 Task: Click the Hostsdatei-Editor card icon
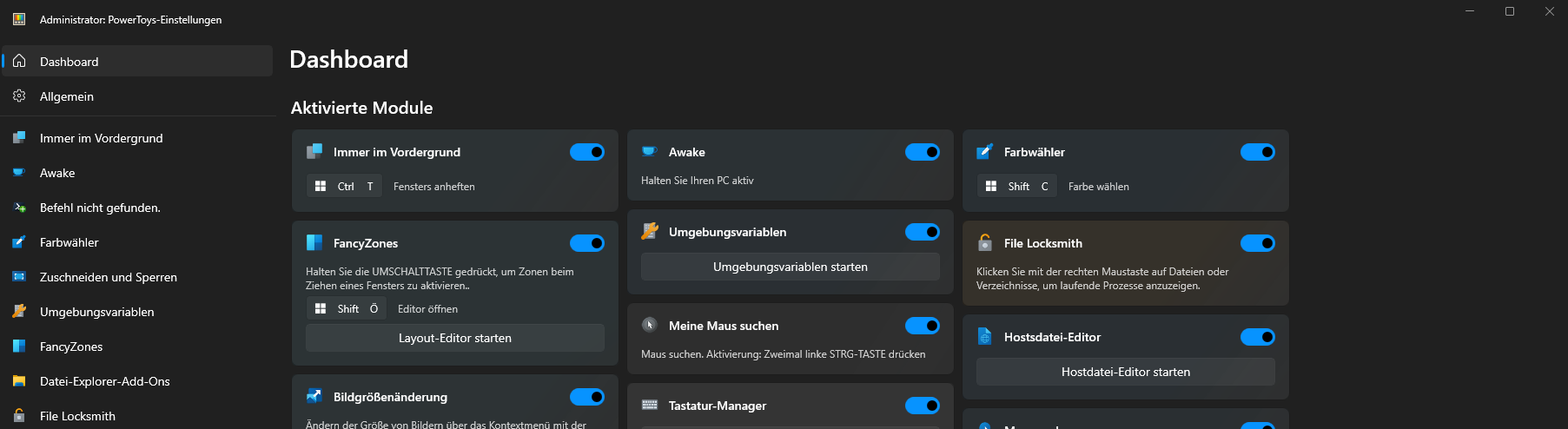click(985, 337)
